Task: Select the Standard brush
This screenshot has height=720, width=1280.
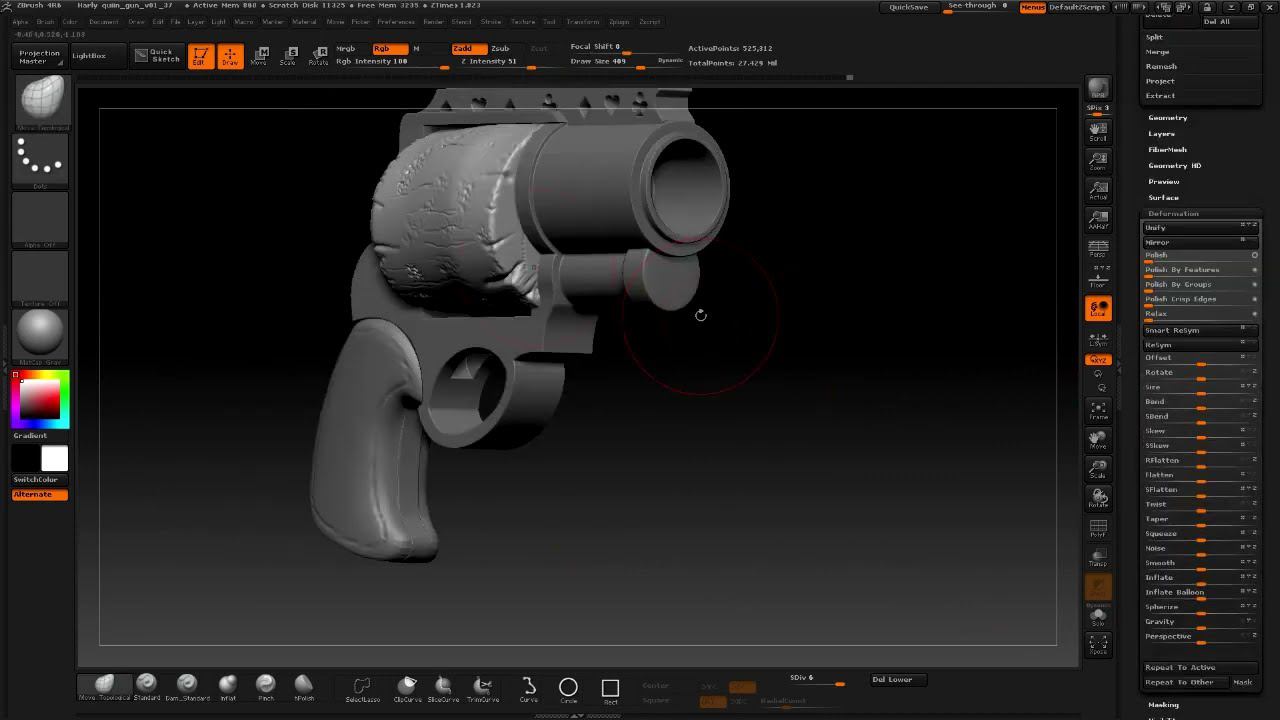Action: pos(146,685)
